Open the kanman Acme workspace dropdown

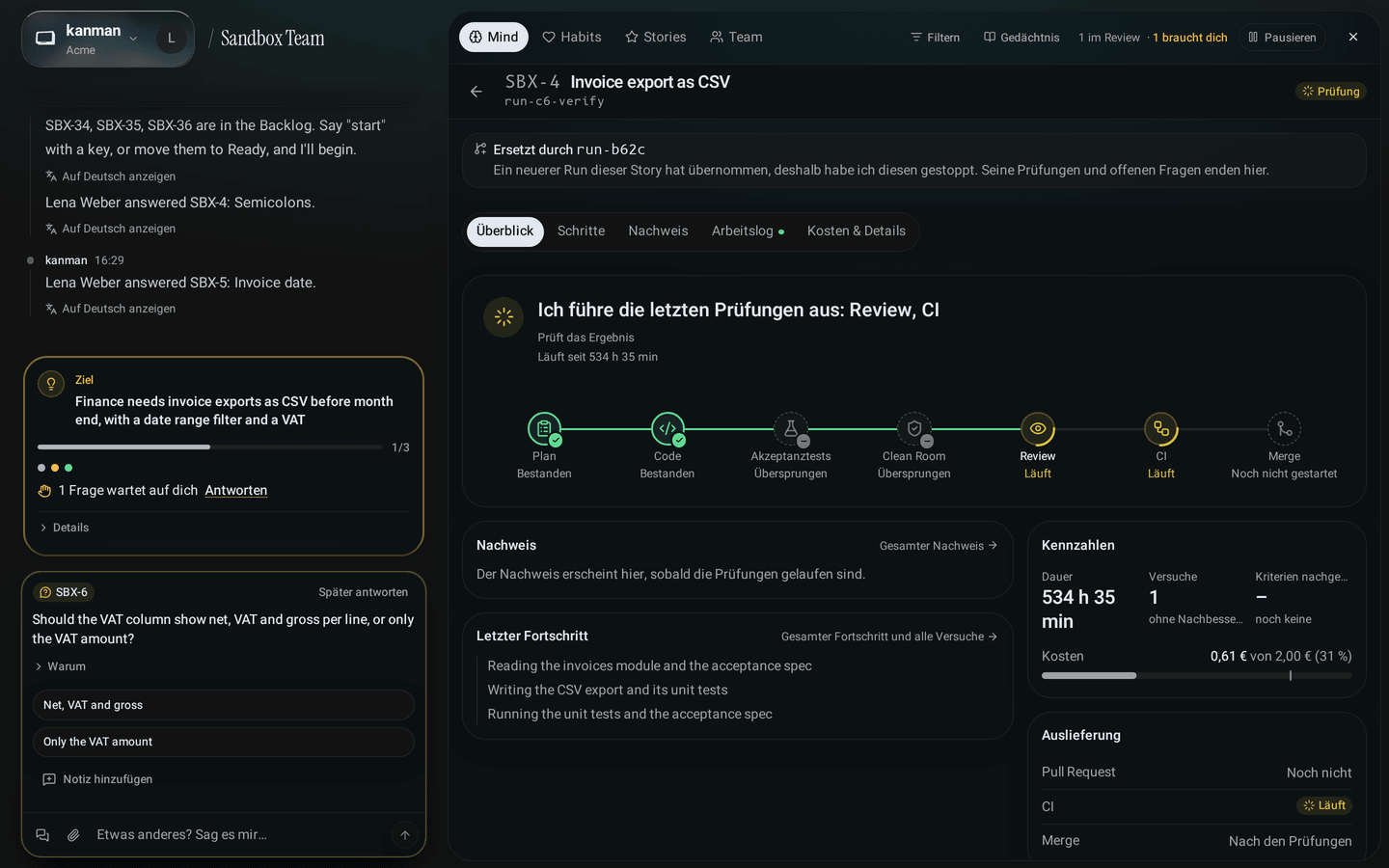tap(108, 39)
